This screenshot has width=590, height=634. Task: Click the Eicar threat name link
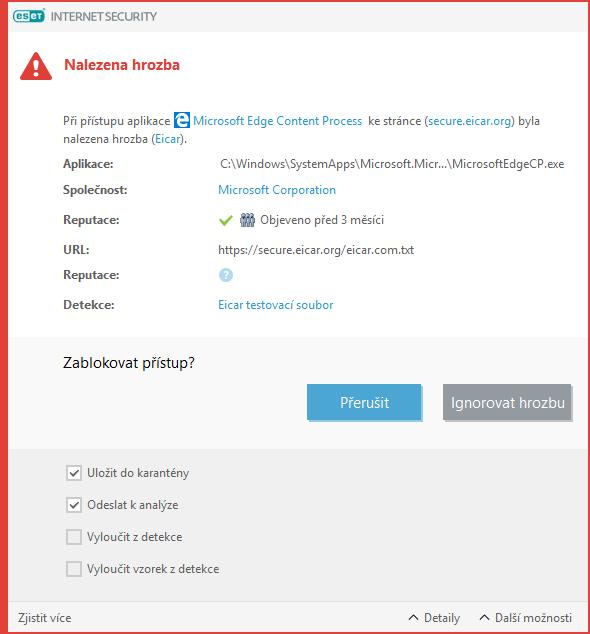coord(168,139)
